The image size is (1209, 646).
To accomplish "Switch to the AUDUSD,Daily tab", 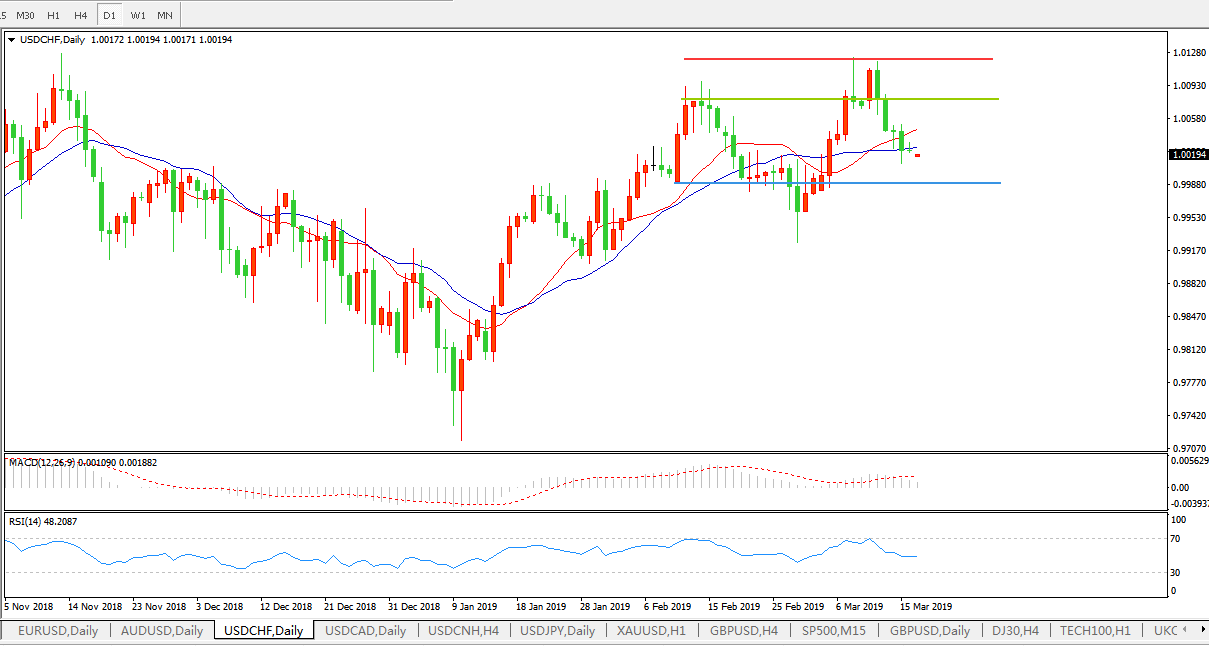I will click(x=162, y=631).
